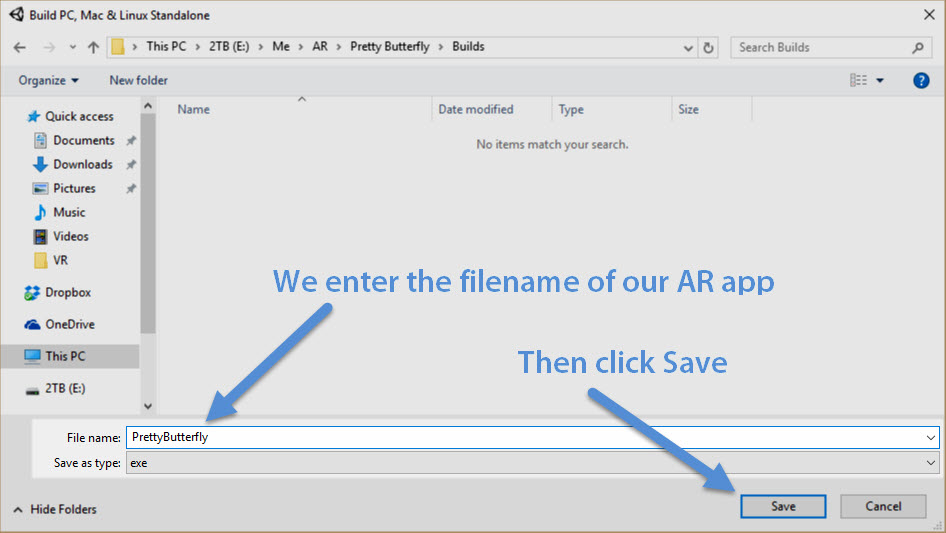
Task: Create a New folder
Action: 138,80
